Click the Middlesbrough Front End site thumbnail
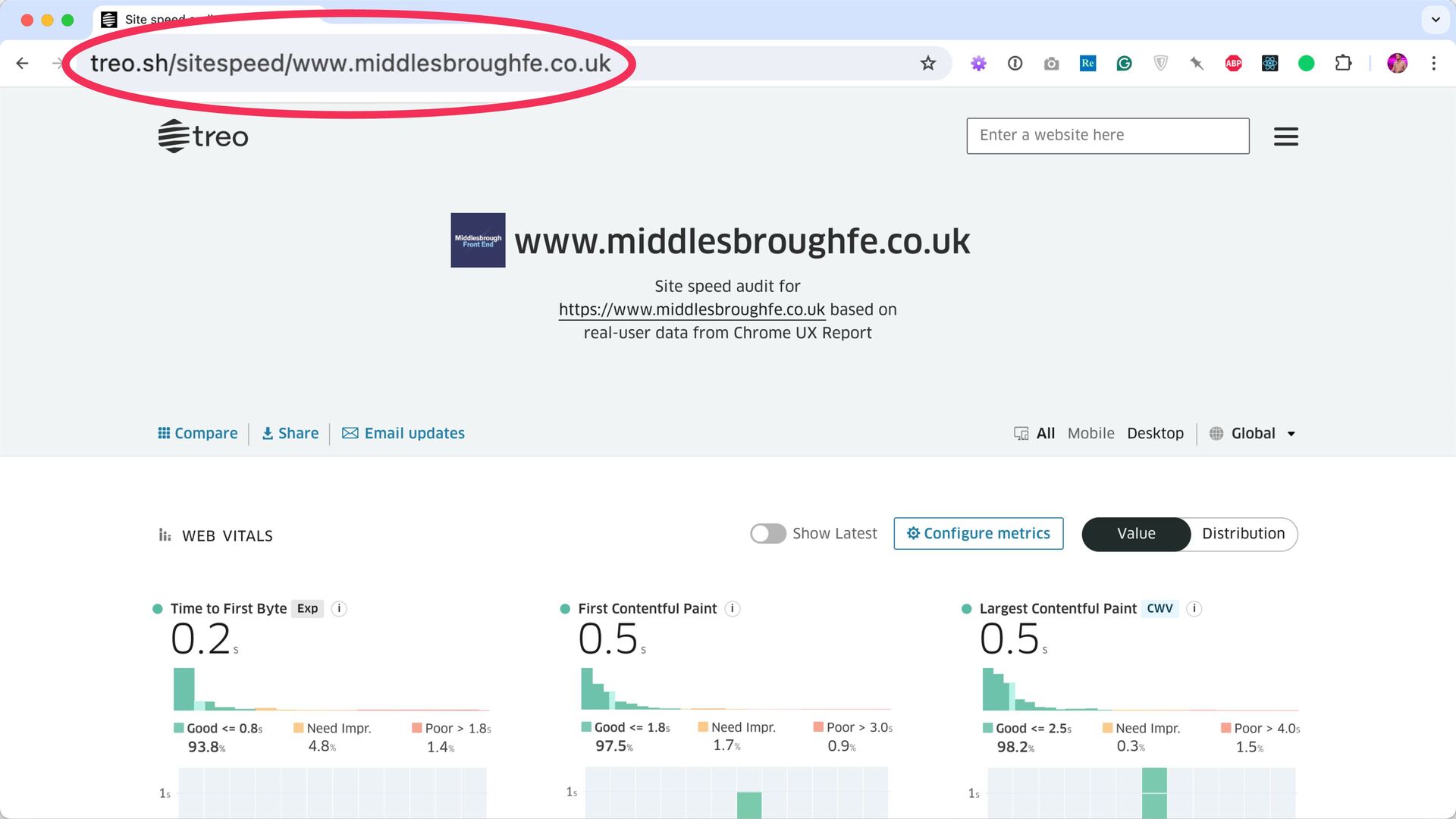Image resolution: width=1456 pixels, height=819 pixels. pos(478,240)
